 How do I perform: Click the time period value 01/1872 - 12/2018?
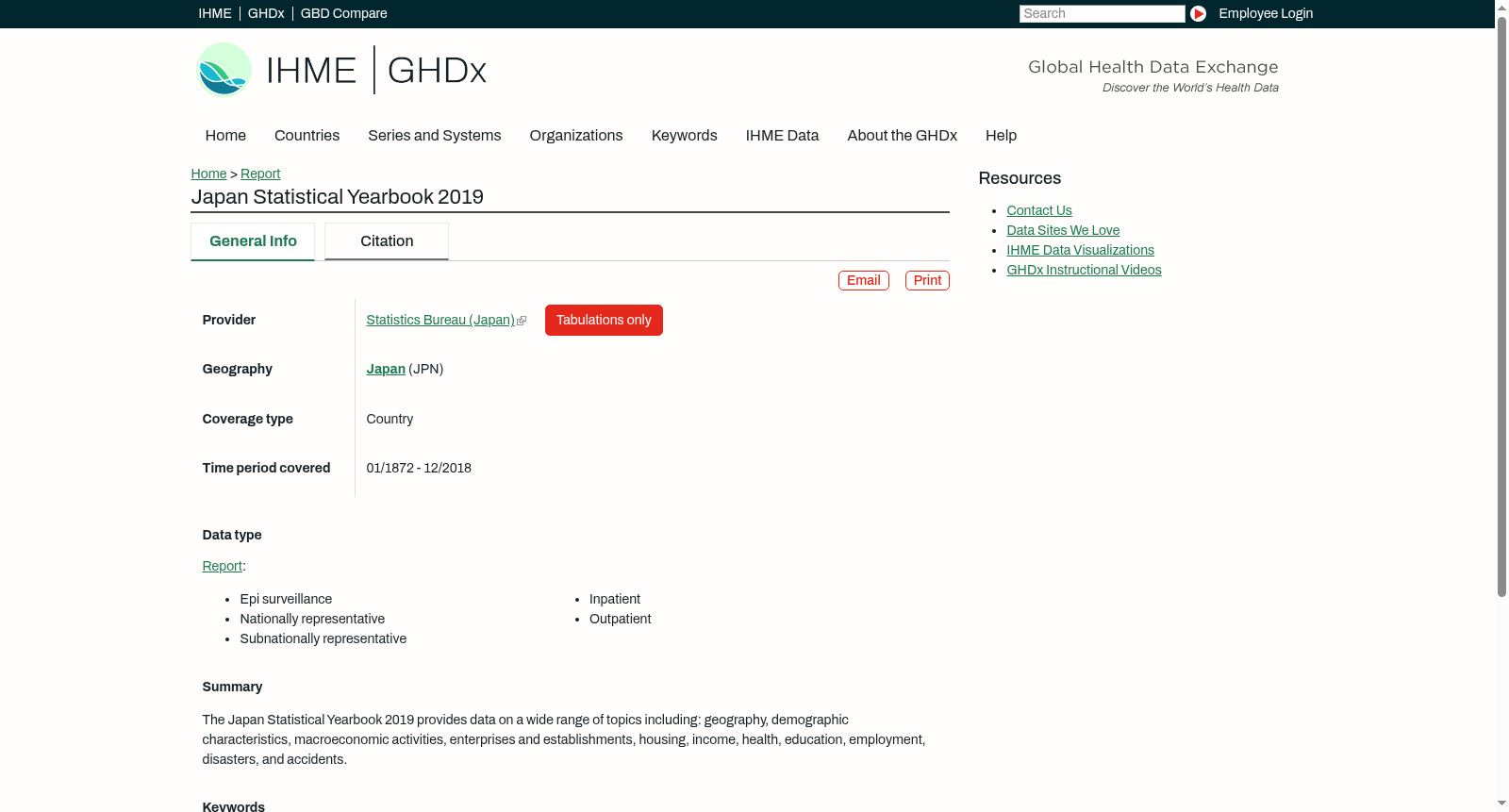coord(419,468)
